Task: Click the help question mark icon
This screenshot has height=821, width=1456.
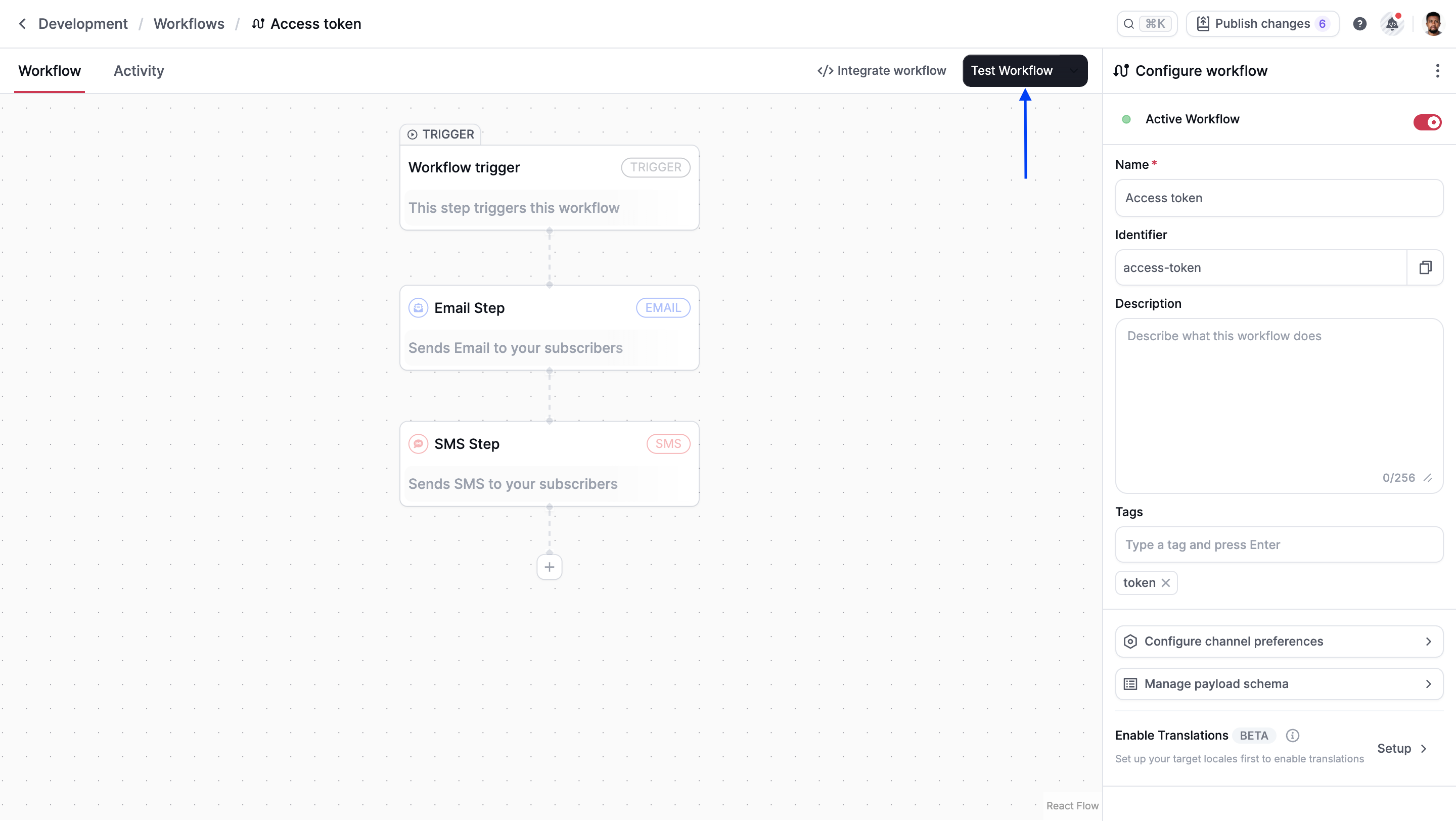Action: pos(1360,23)
